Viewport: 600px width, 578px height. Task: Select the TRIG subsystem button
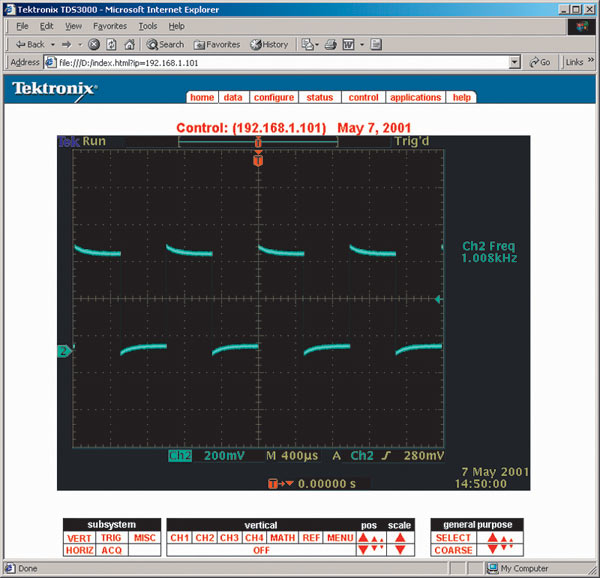pyautogui.click(x=111, y=538)
